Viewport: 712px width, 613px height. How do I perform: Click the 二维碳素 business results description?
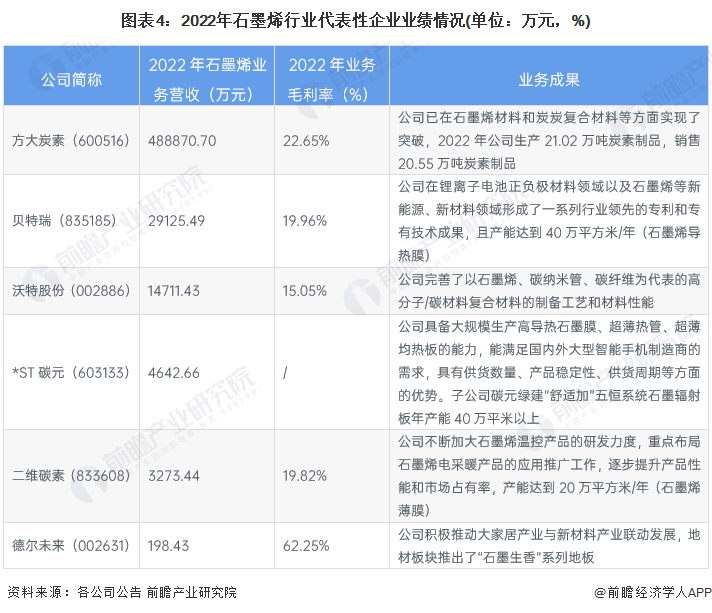[x=549, y=476]
